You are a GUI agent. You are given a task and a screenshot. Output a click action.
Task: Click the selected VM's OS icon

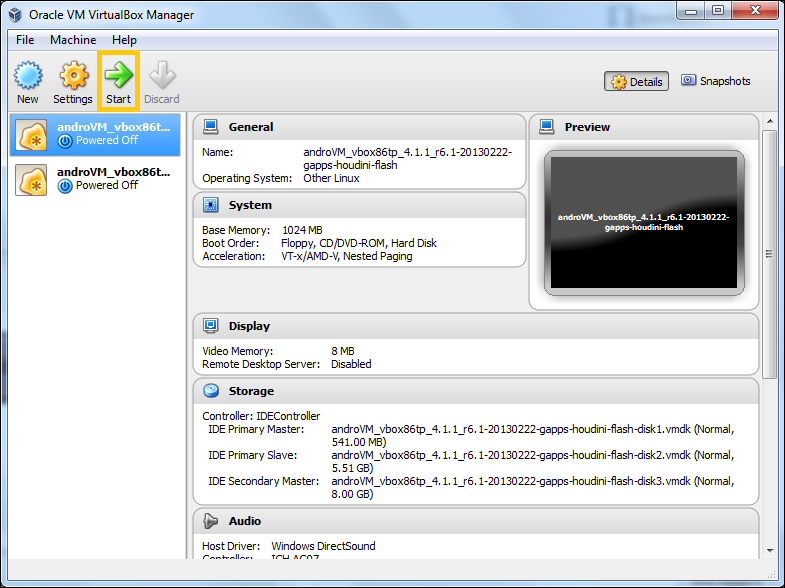[31, 135]
